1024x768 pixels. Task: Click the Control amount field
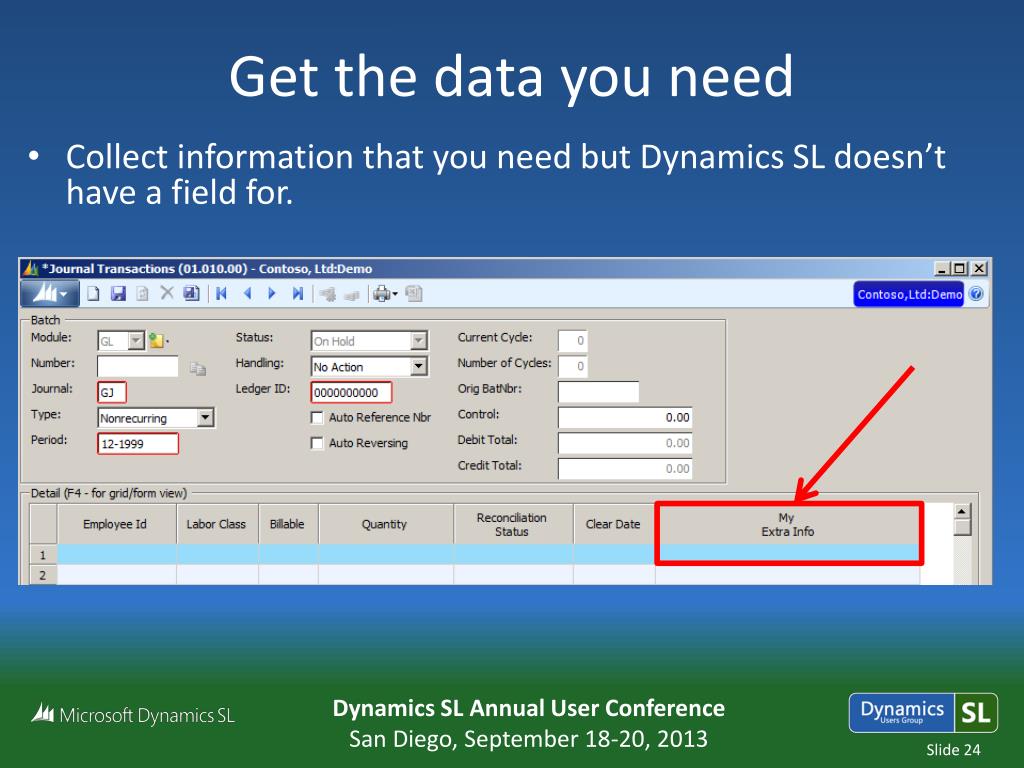click(x=625, y=417)
